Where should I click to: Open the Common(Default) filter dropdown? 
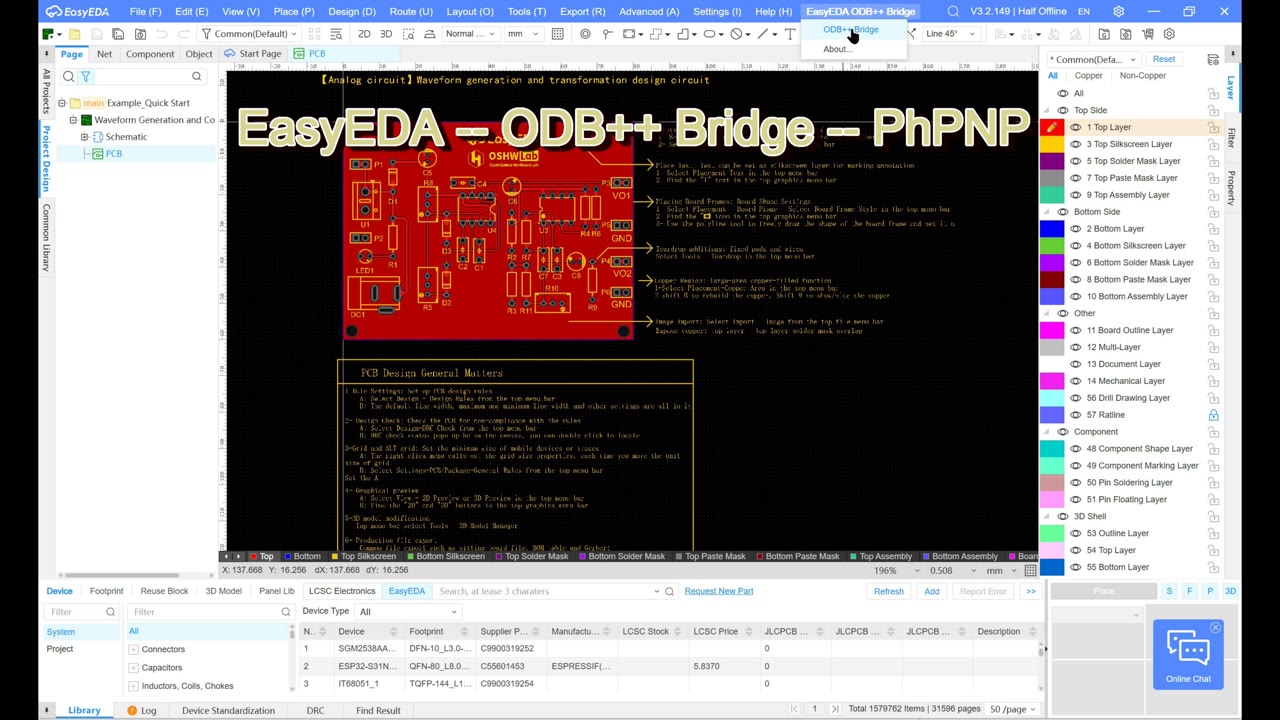250,34
